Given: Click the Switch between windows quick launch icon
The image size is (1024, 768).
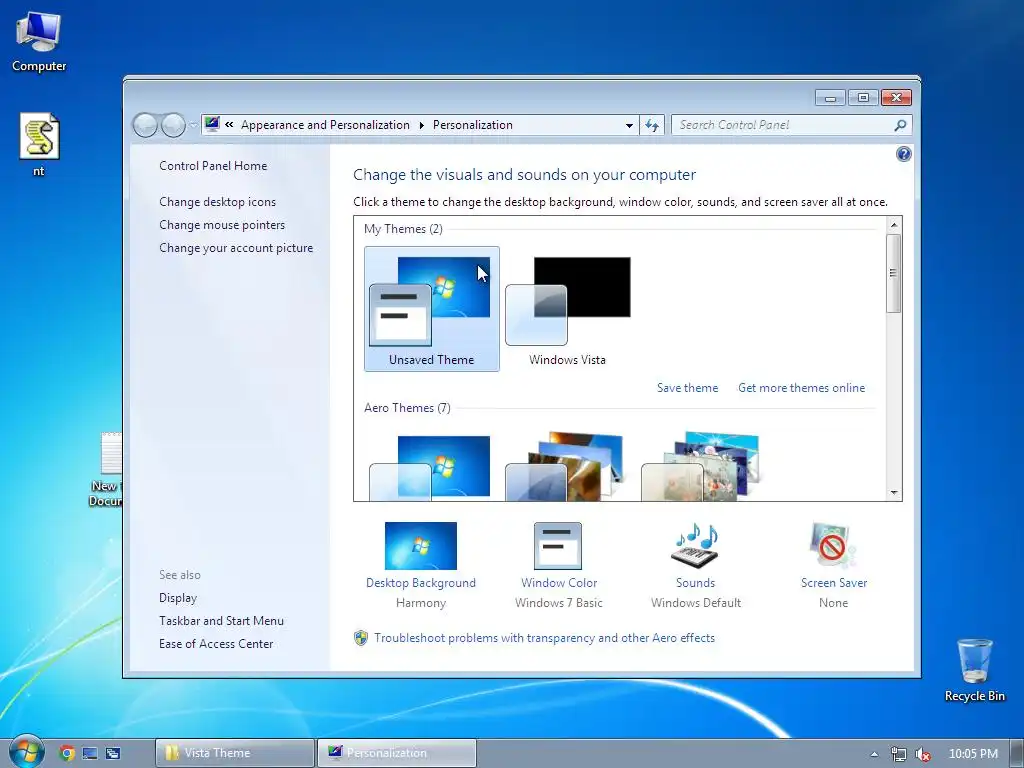Looking at the screenshot, I should click(x=113, y=753).
